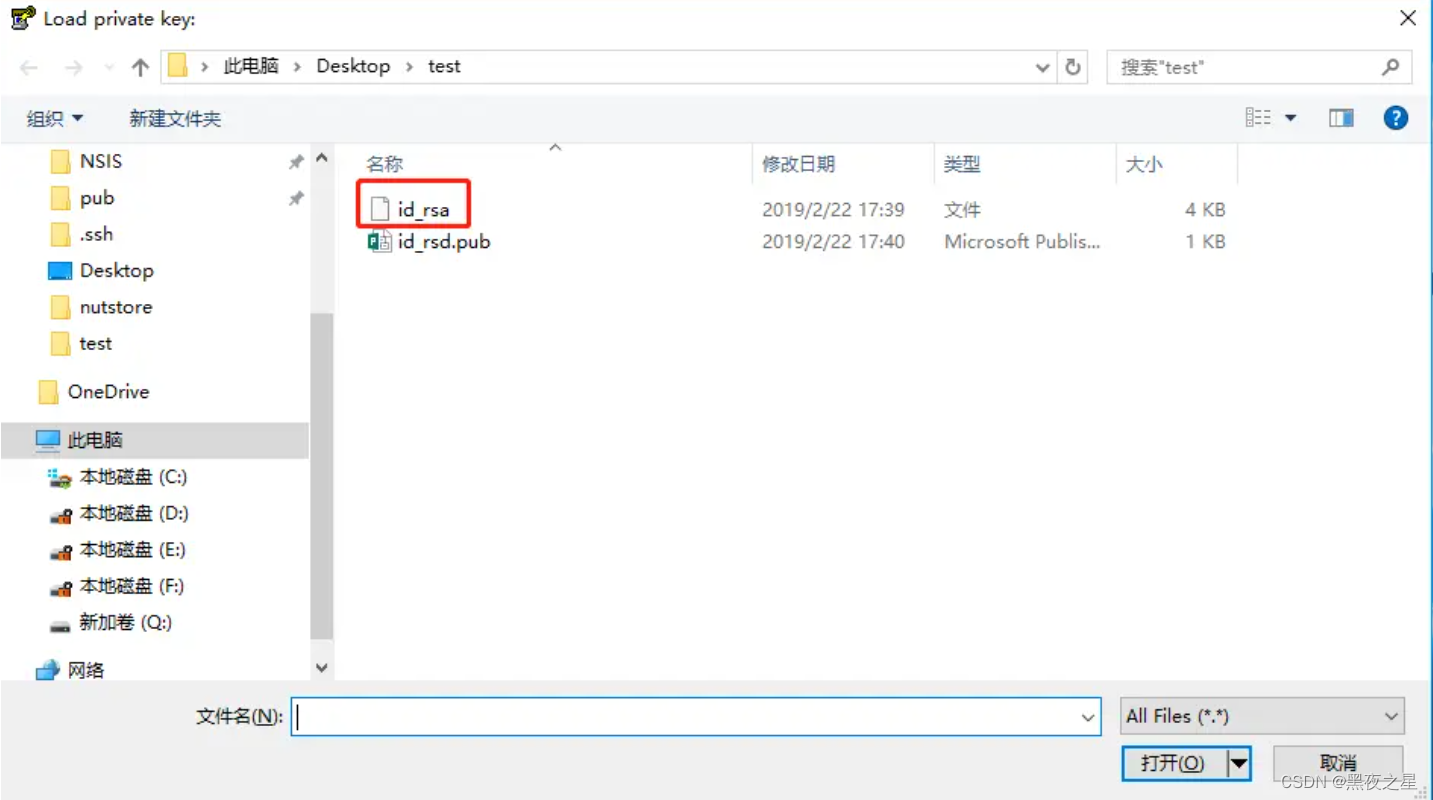1433x800 pixels.
Task: Expand the address bar history dropdown
Action: click(1042, 67)
